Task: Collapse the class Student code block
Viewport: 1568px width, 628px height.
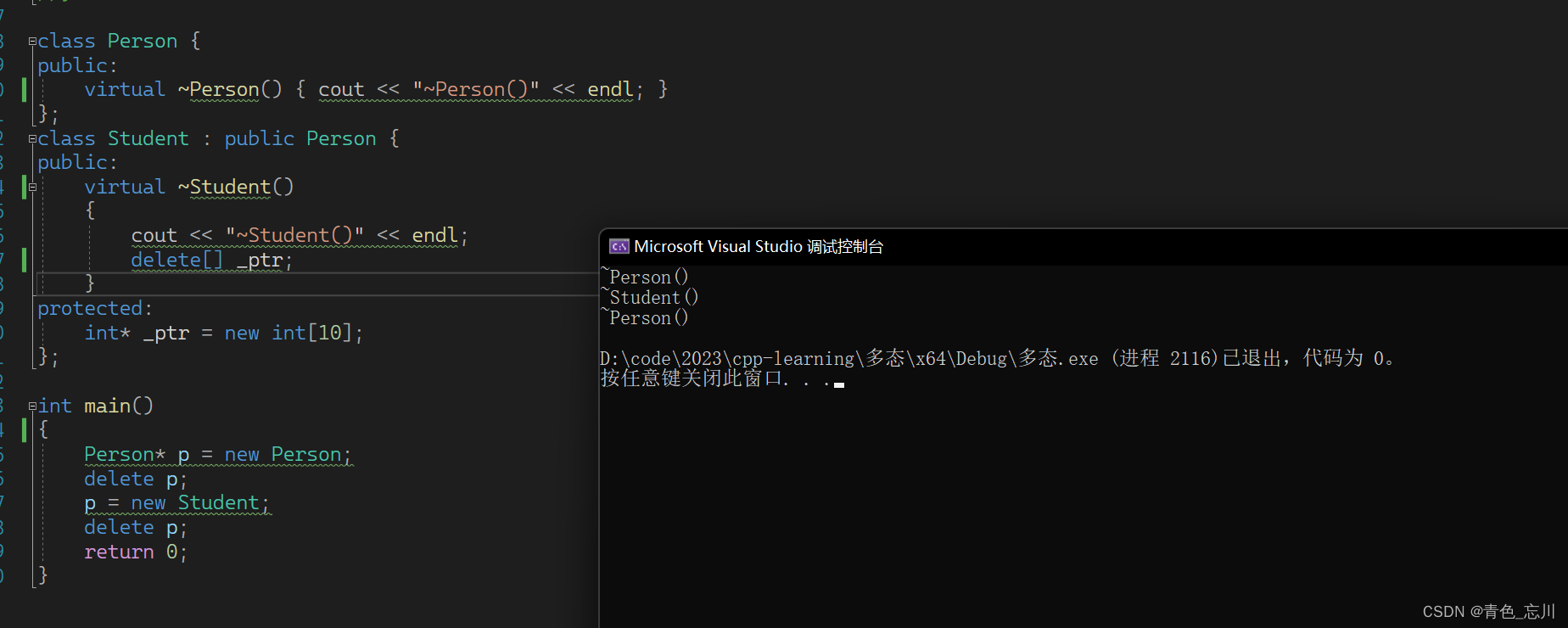Action: pos(32,138)
